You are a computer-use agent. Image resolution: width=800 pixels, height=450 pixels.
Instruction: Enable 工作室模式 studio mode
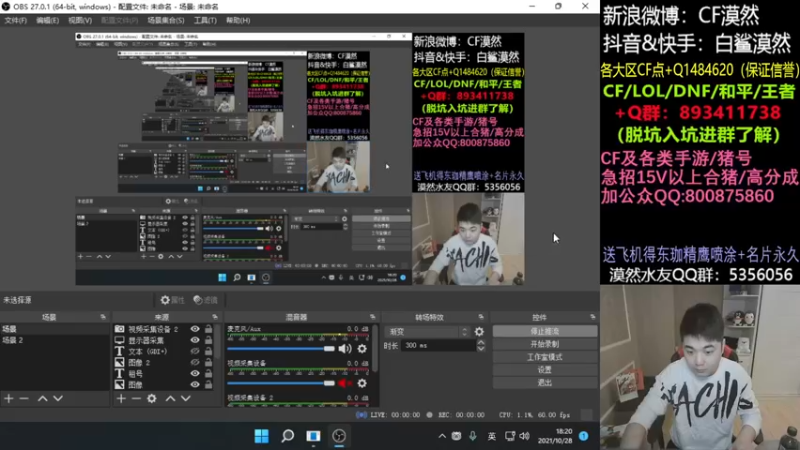point(545,357)
